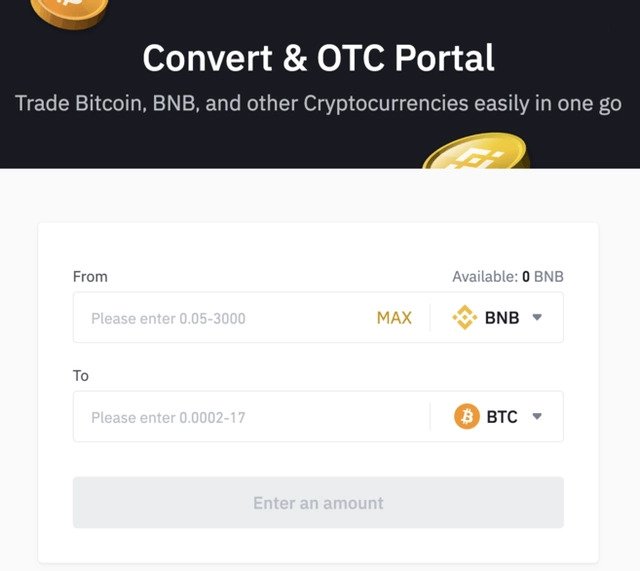Click the orange coin graphic at top left
Screen dimensions: 640x571
click(69, 13)
